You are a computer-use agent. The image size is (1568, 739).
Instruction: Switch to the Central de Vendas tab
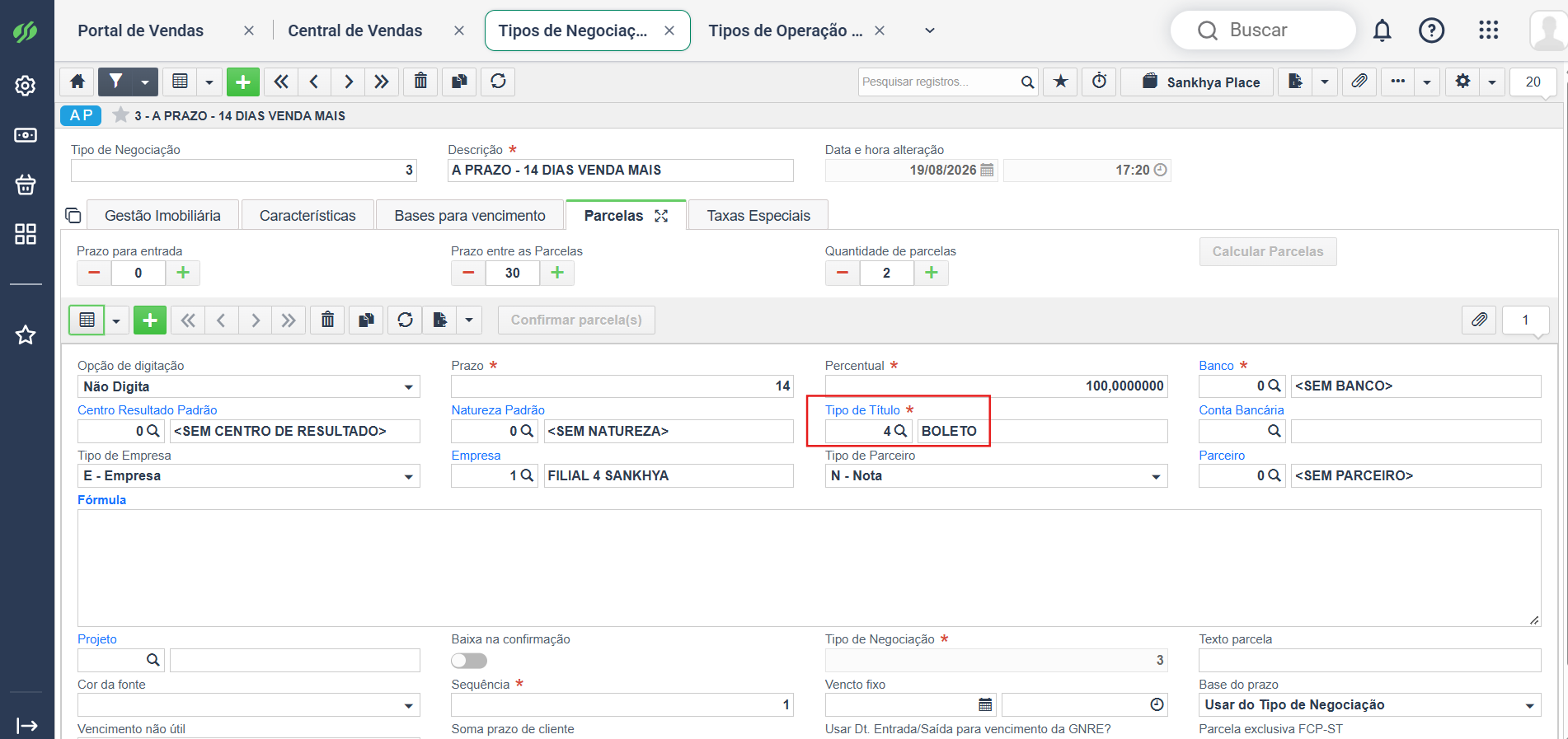pos(355,30)
